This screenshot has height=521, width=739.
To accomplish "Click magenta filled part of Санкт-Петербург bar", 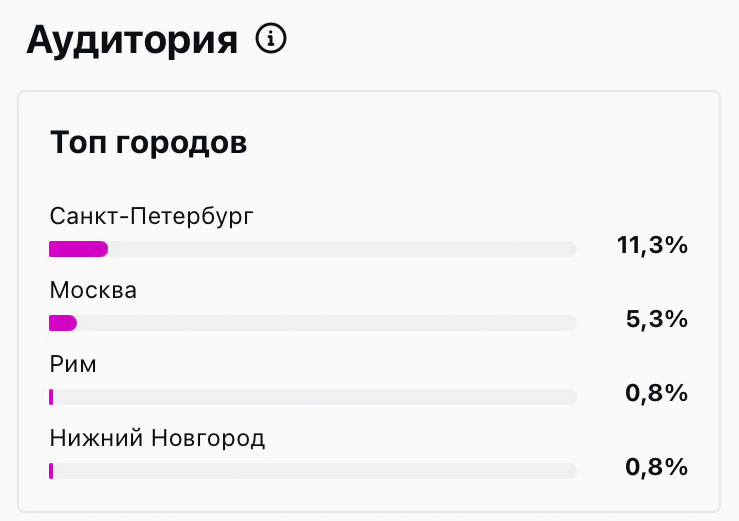I will [78, 249].
